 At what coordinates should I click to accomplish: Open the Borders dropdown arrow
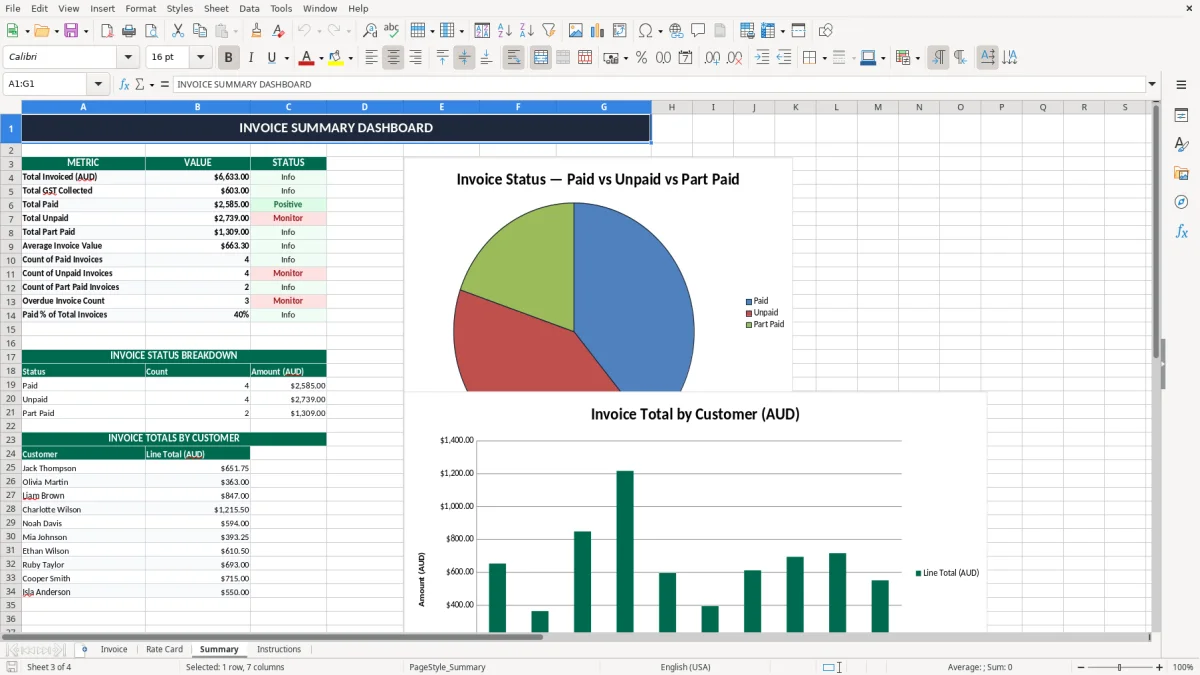826,58
